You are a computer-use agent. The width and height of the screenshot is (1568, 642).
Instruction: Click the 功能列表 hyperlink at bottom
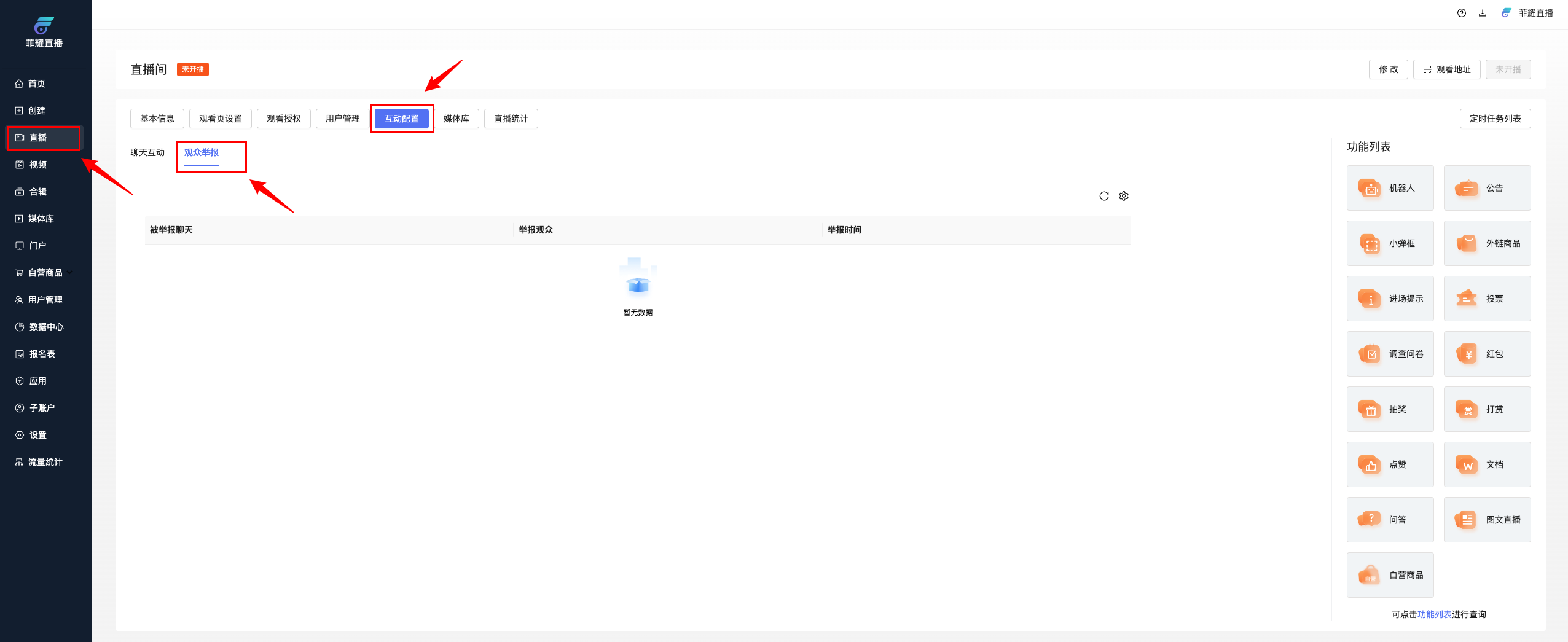[x=1434, y=614]
